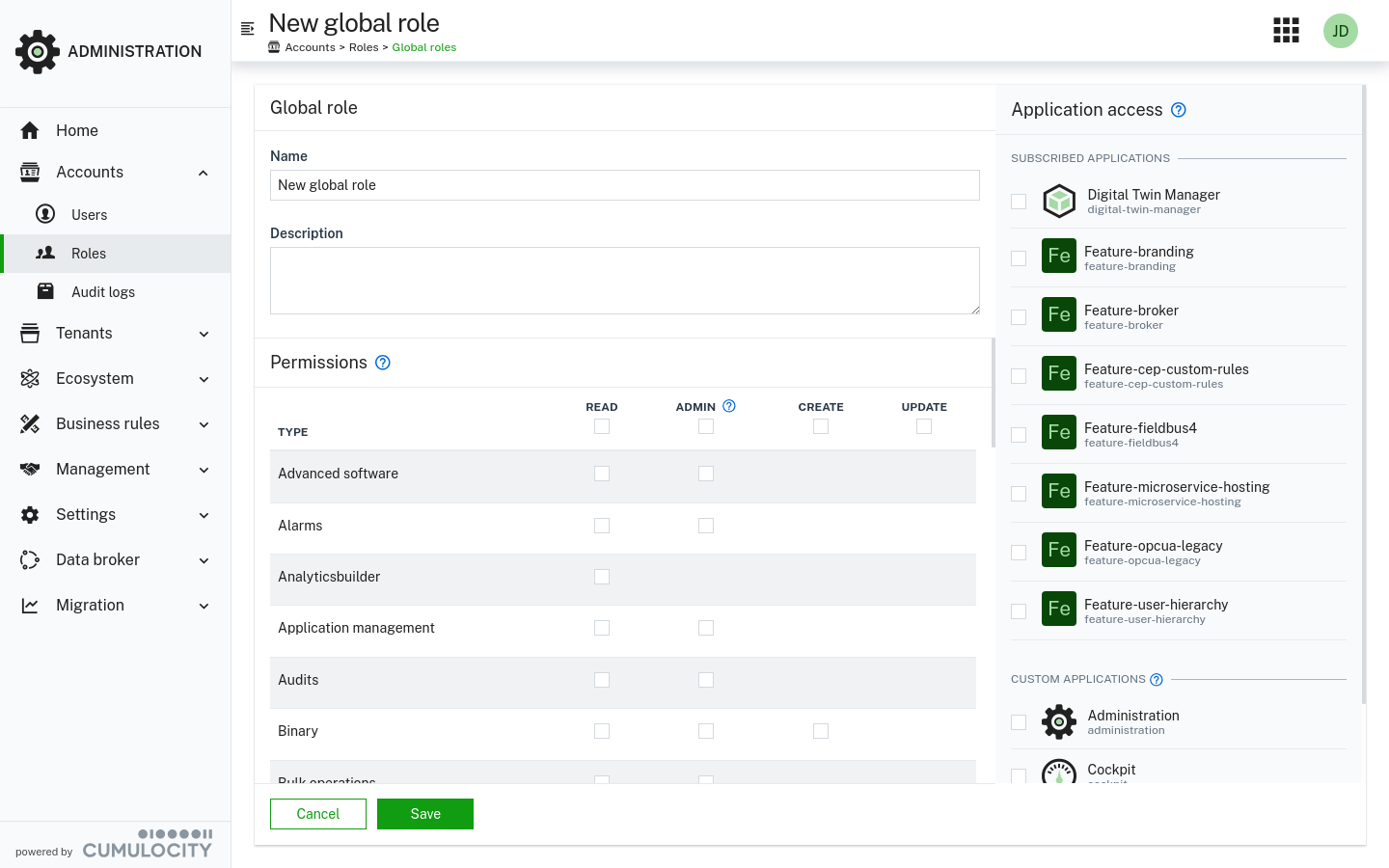Viewport: 1389px width, 868px height.
Task: Select Roles in the breadcrumb trail
Action: pyautogui.click(x=364, y=46)
